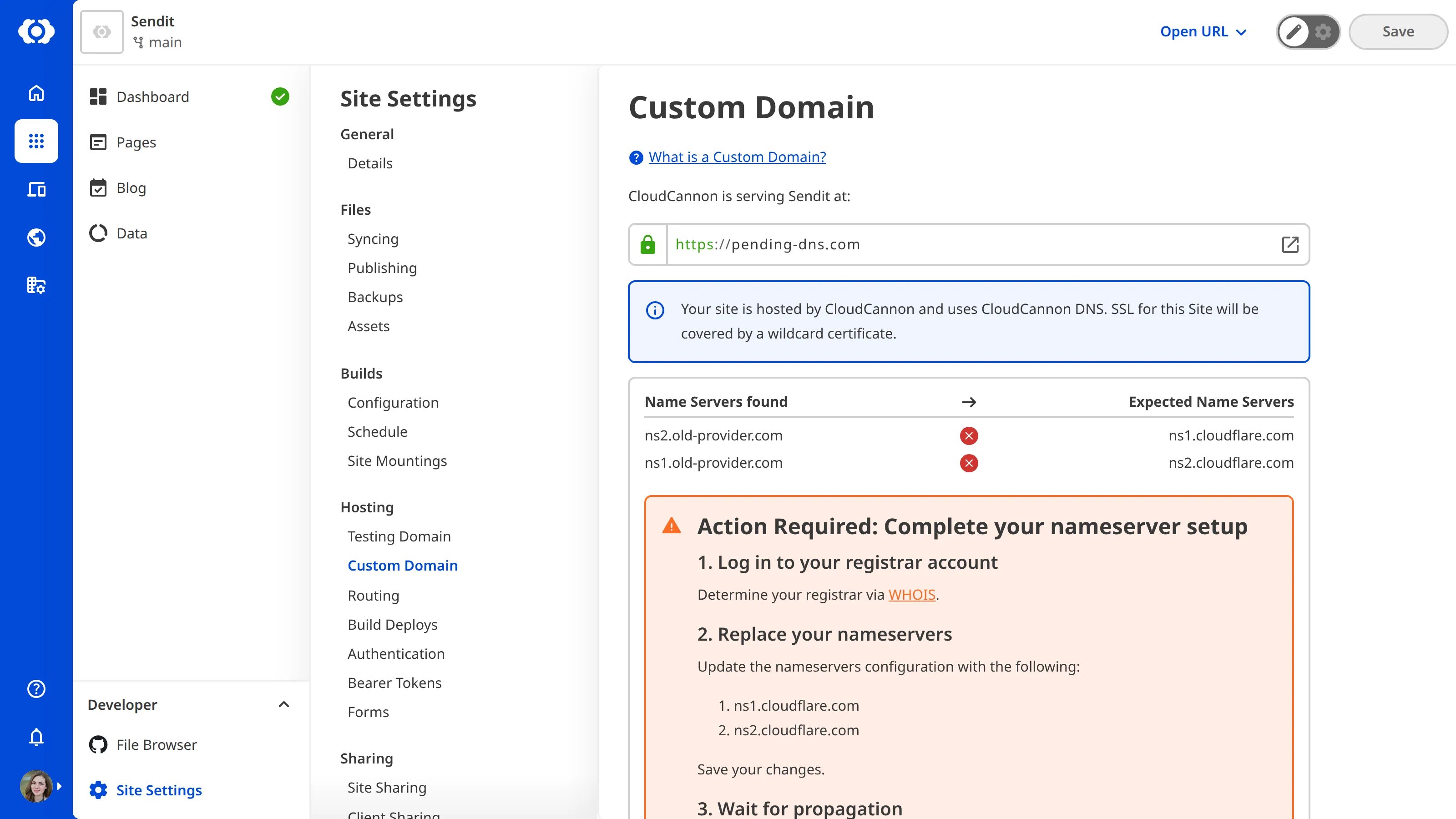Image resolution: width=1456 pixels, height=819 pixels.
Task: Go to Syncing settings
Action: 373,239
